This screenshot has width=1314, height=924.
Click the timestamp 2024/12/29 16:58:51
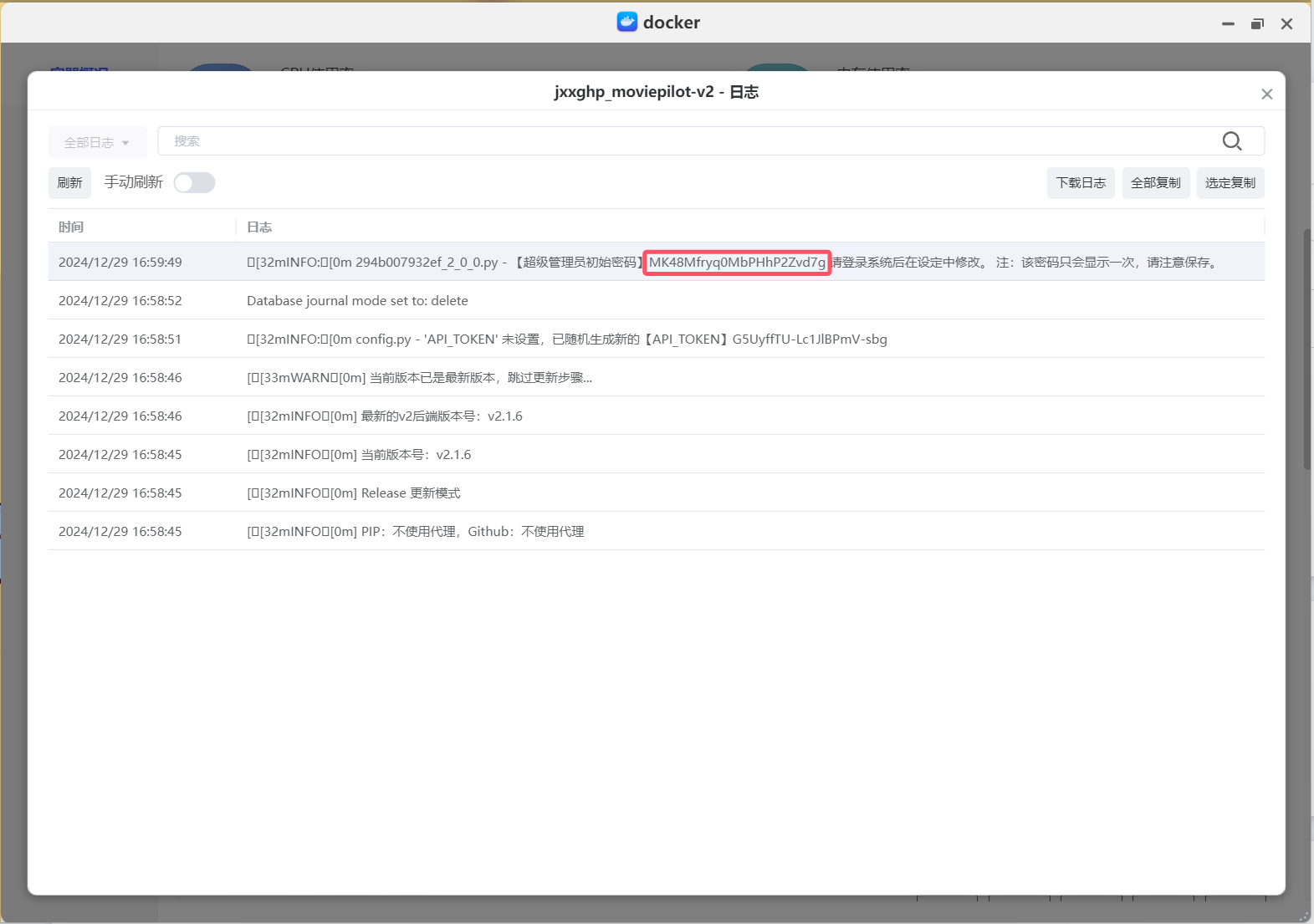tap(120, 339)
